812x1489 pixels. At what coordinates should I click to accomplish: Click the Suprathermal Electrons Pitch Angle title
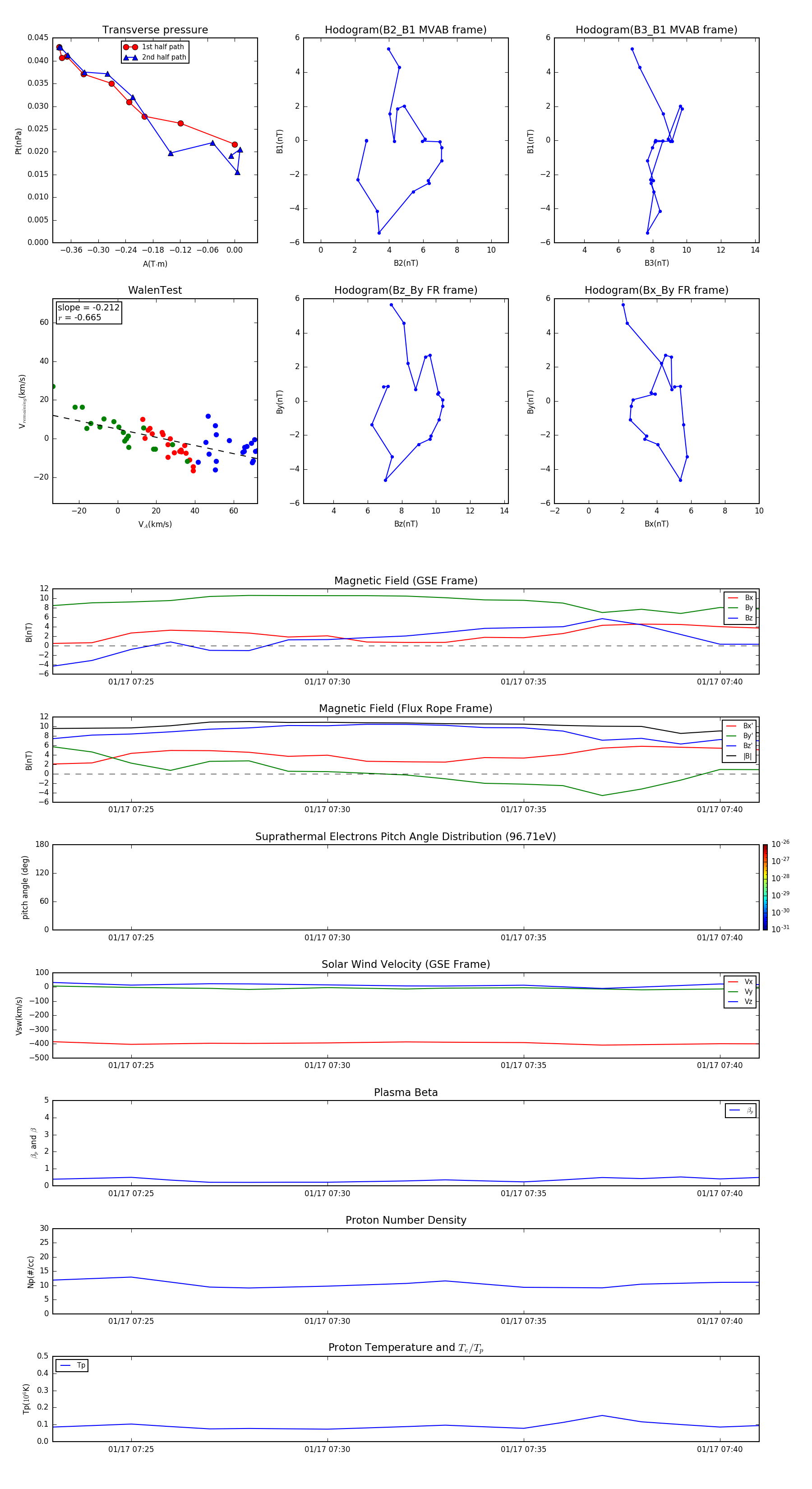(x=406, y=837)
